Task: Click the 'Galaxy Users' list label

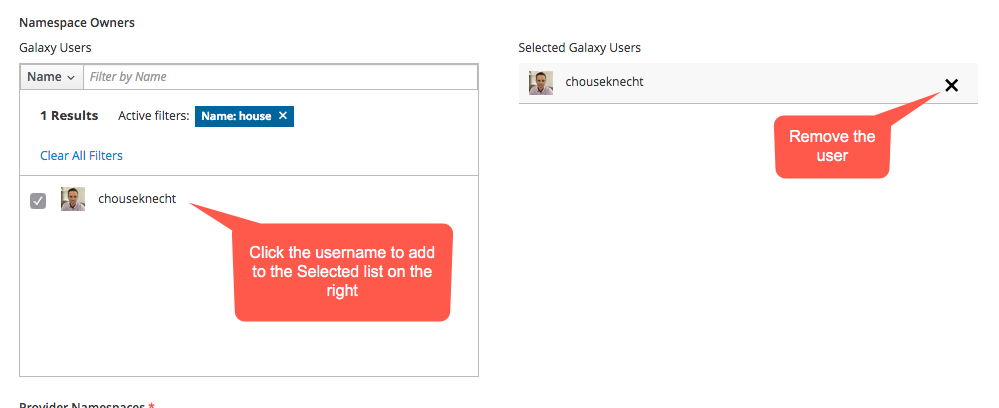Action: 55,48
